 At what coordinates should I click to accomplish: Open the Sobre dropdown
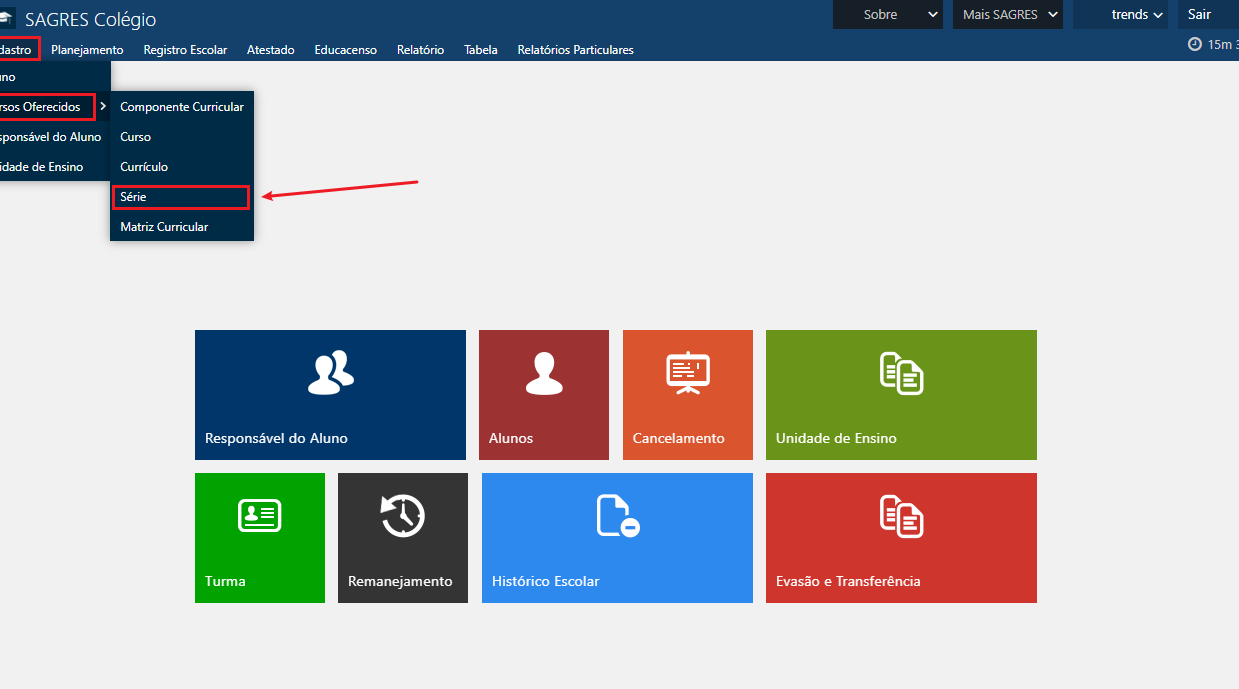887,14
